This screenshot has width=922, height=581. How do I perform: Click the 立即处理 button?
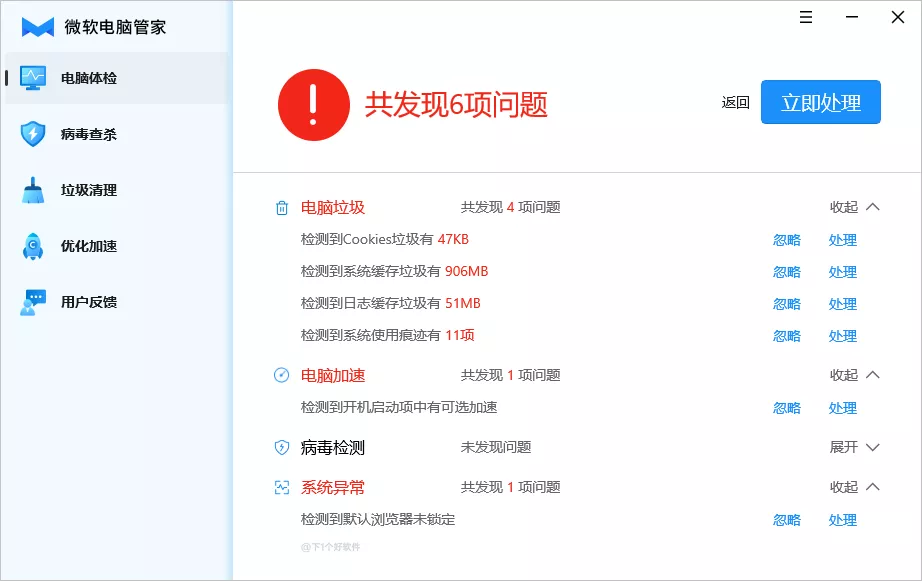pos(820,101)
